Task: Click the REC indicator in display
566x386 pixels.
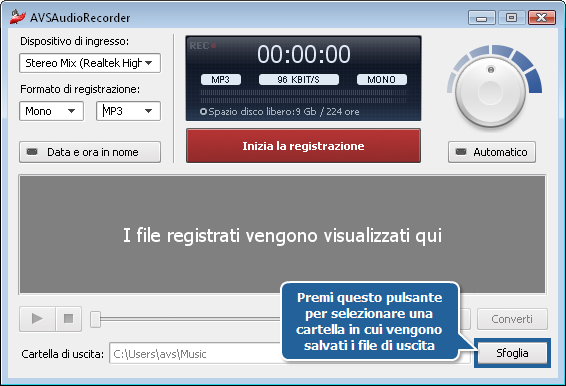Action: (x=203, y=46)
